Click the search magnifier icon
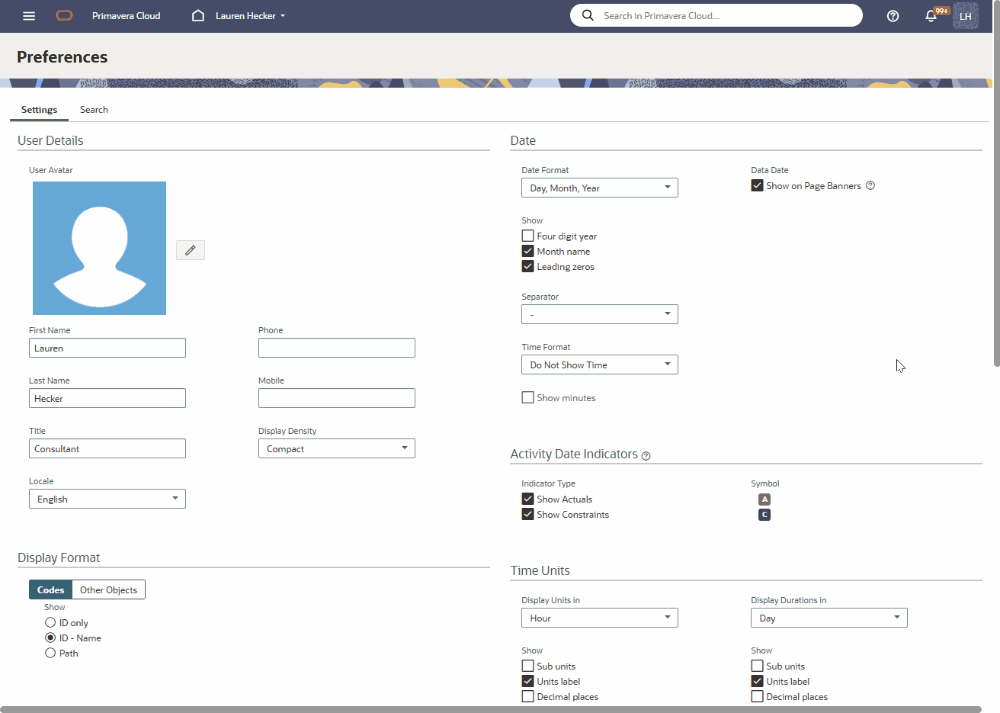This screenshot has width=1000, height=713. point(587,15)
